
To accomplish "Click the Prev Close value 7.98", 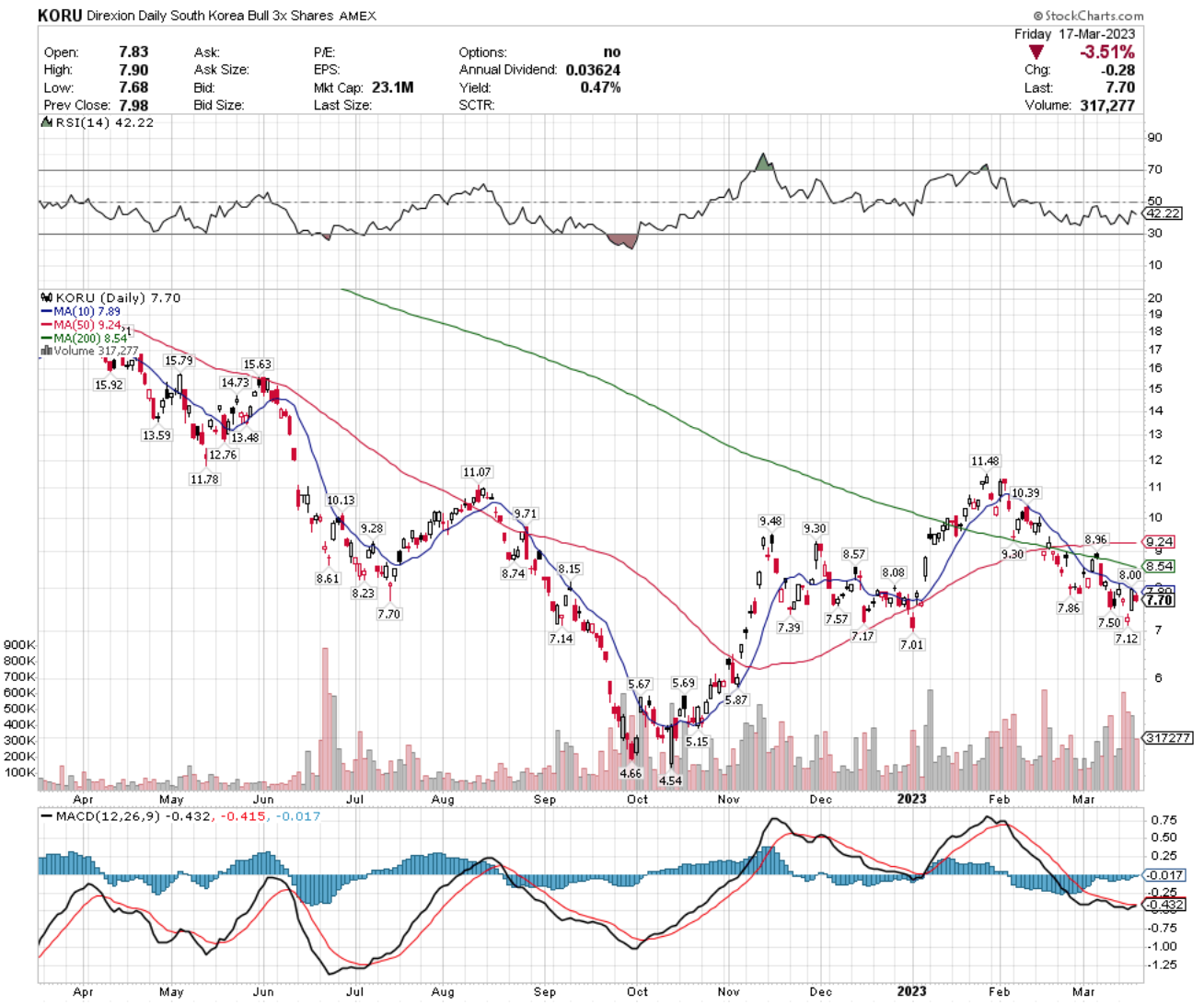I will [133, 105].
